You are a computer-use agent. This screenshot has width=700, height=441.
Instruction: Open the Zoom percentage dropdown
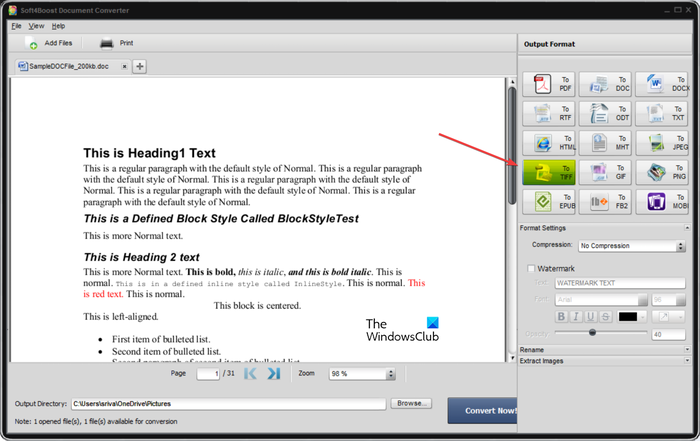pos(362,374)
